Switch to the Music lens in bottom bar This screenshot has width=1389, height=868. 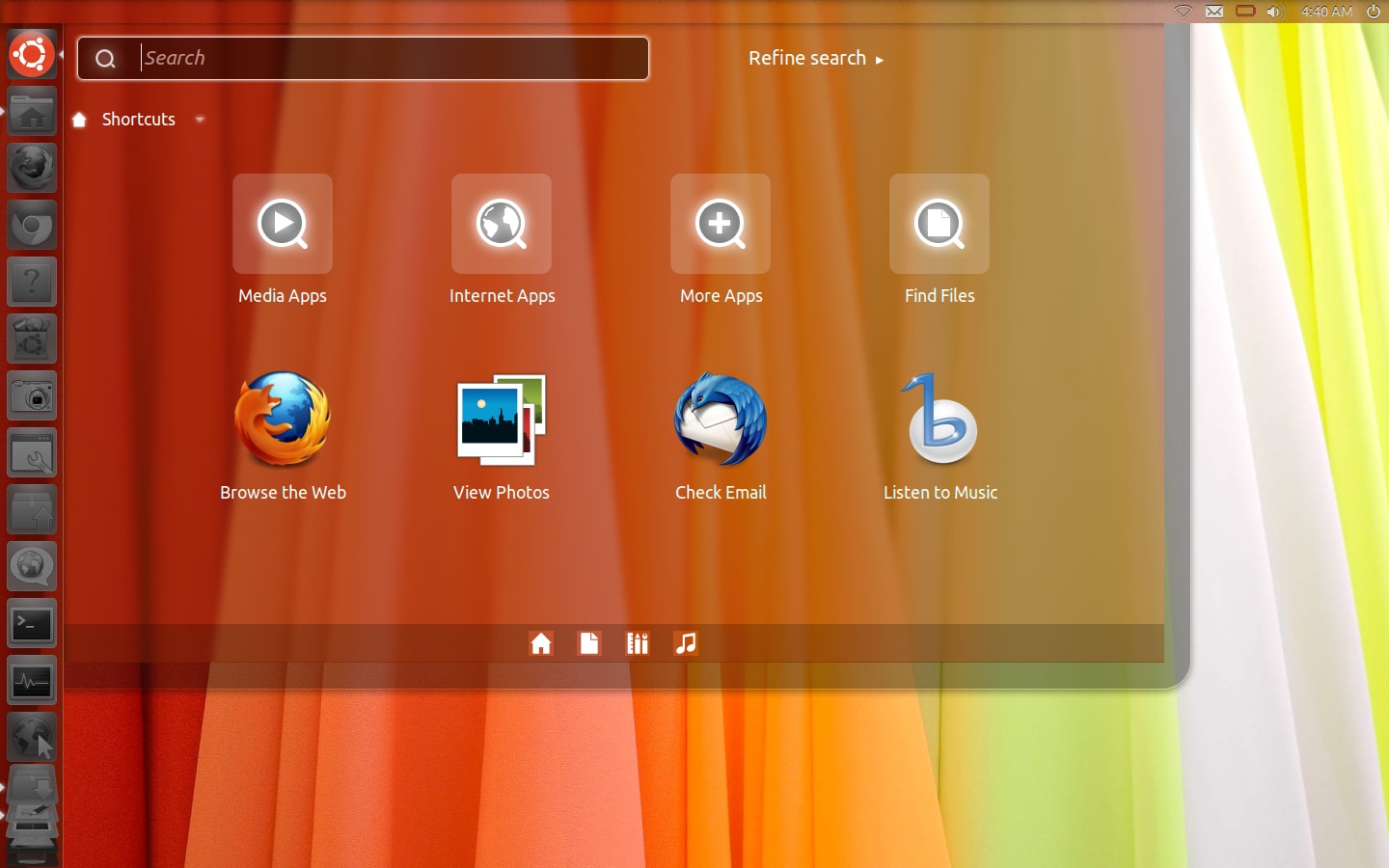coord(686,643)
